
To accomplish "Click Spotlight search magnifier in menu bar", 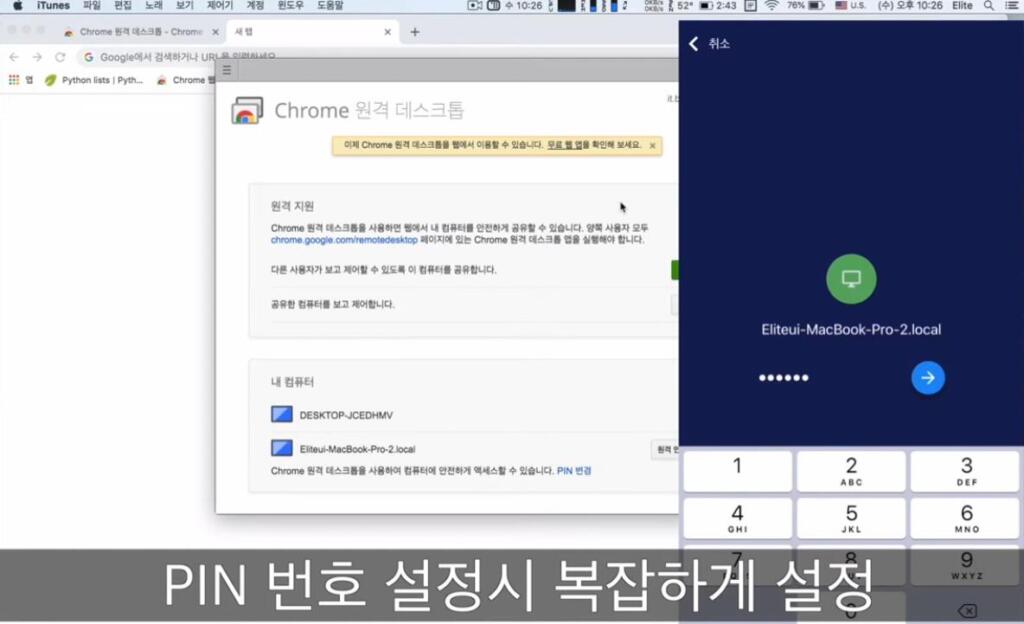I will (989, 6).
